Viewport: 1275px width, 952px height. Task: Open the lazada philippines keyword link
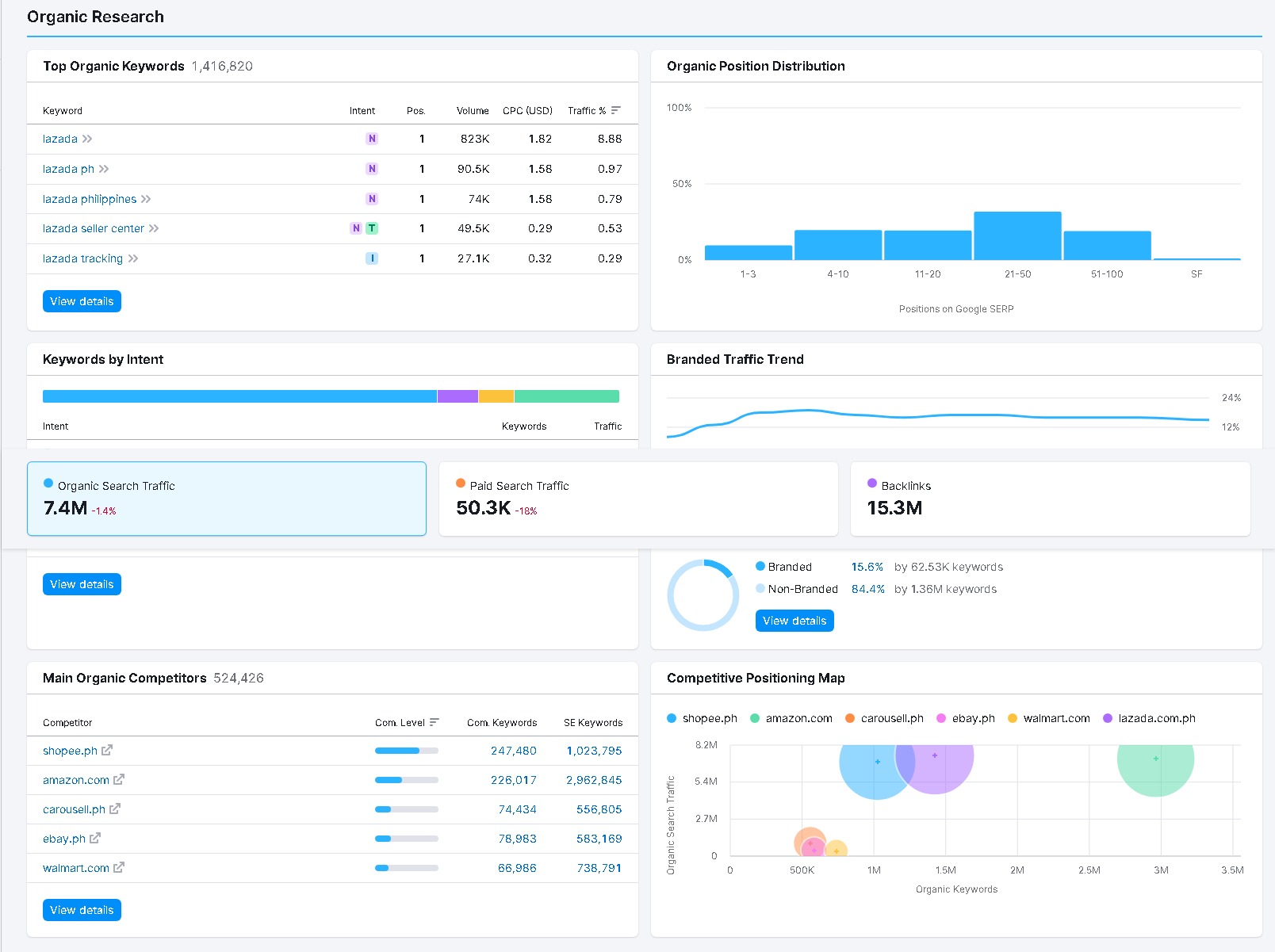click(x=90, y=199)
